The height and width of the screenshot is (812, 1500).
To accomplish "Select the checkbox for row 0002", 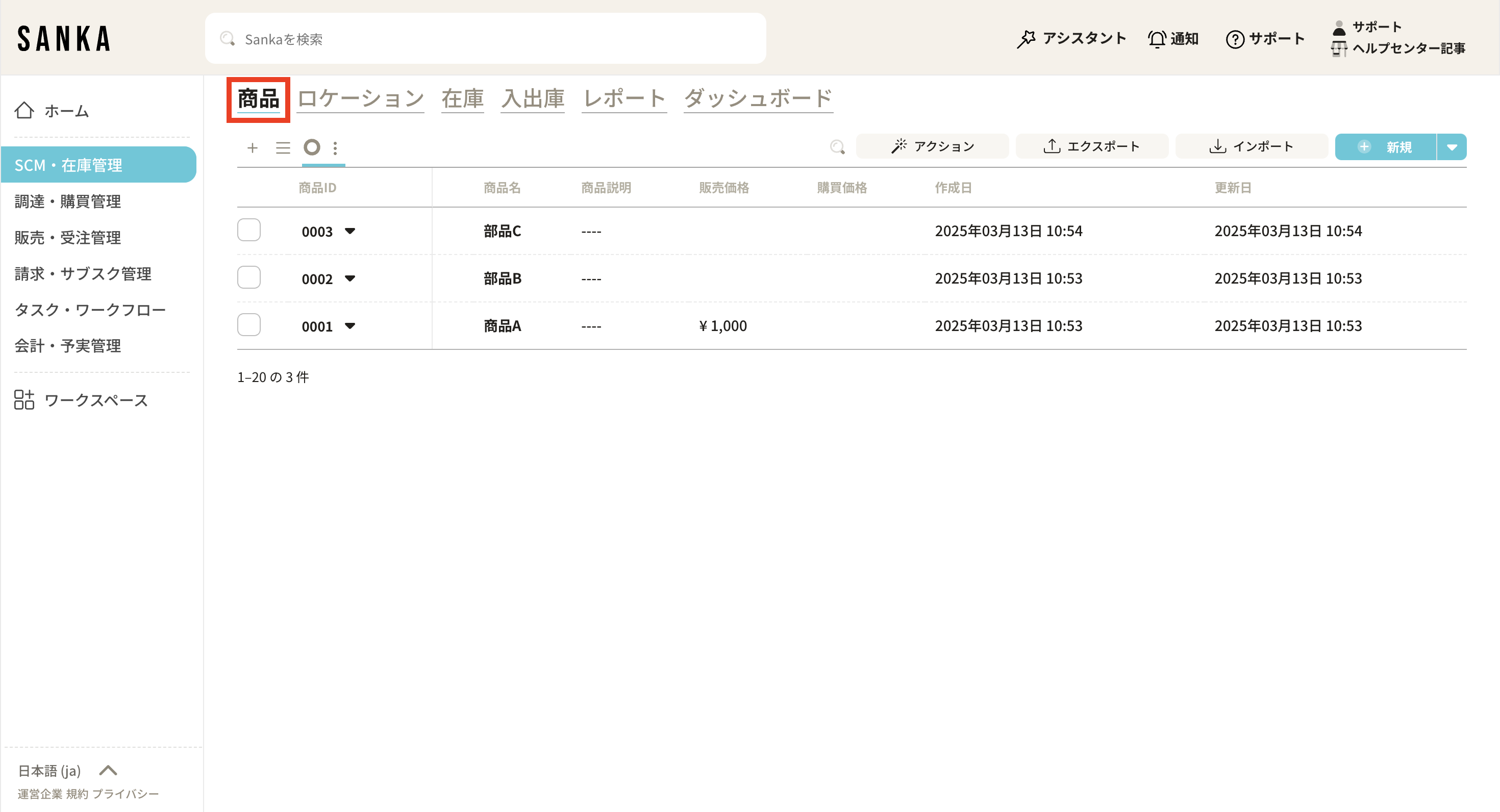I will tap(248, 277).
